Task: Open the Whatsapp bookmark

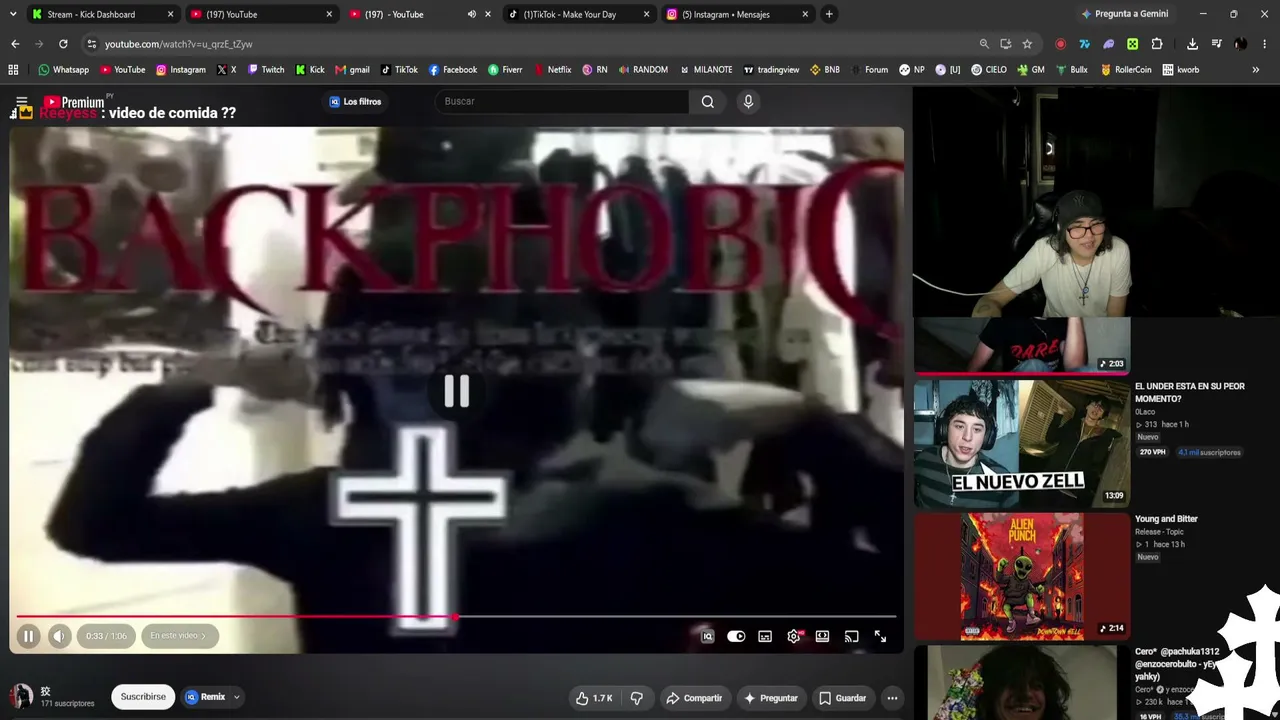Action: point(63,70)
